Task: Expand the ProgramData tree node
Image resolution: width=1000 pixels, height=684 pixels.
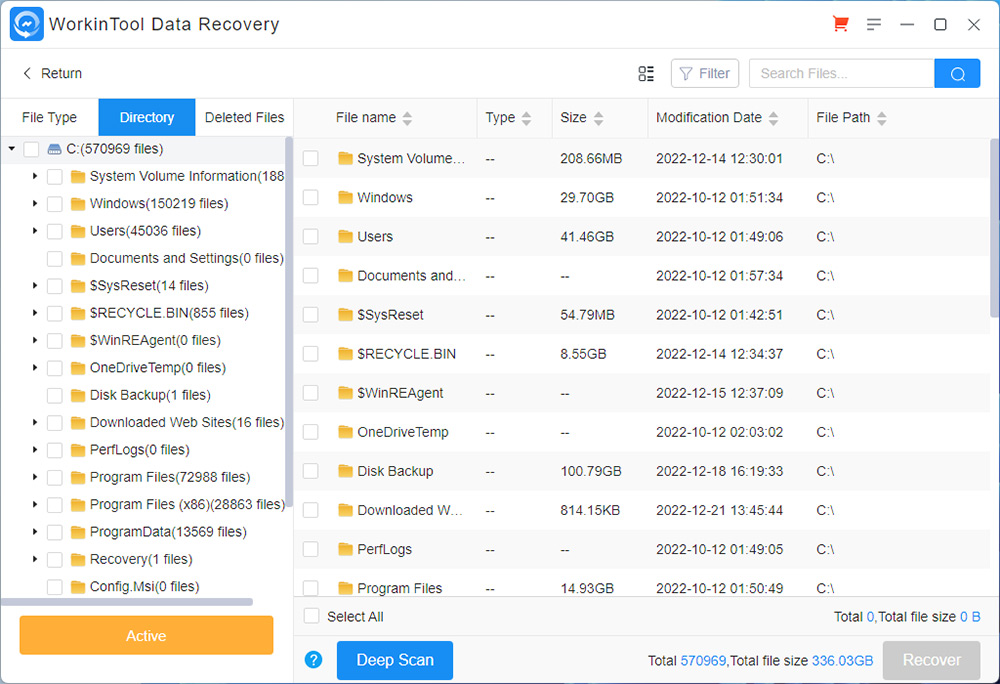Action: (35, 532)
